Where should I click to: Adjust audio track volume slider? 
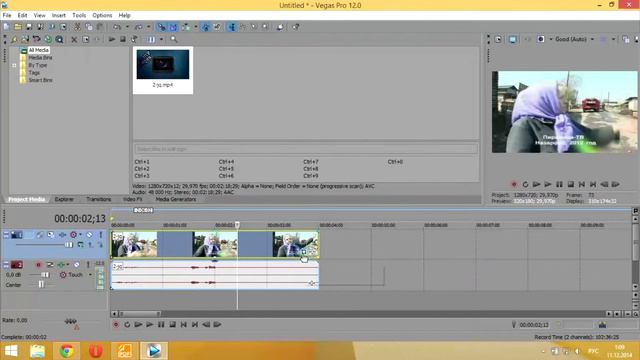pyautogui.click(x=45, y=275)
